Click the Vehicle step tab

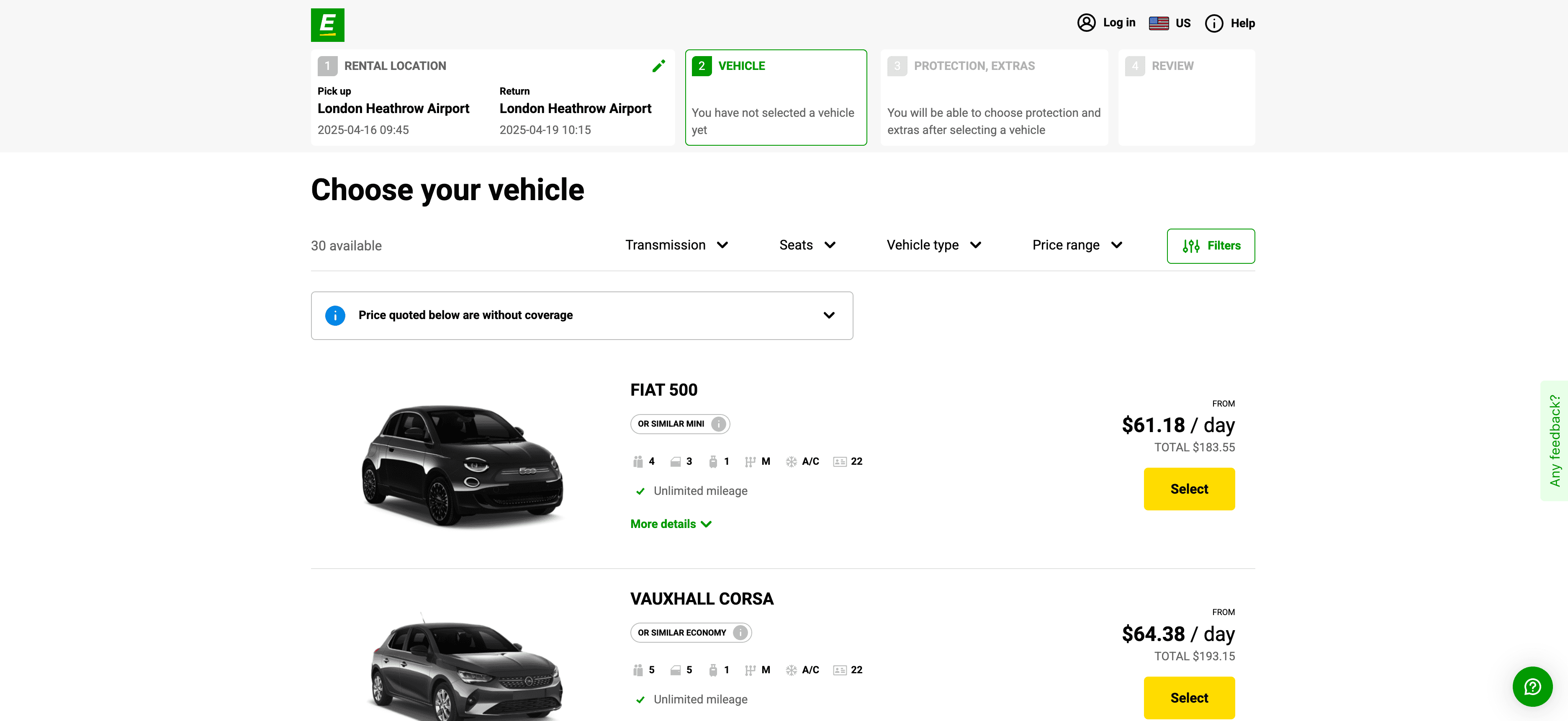click(776, 98)
